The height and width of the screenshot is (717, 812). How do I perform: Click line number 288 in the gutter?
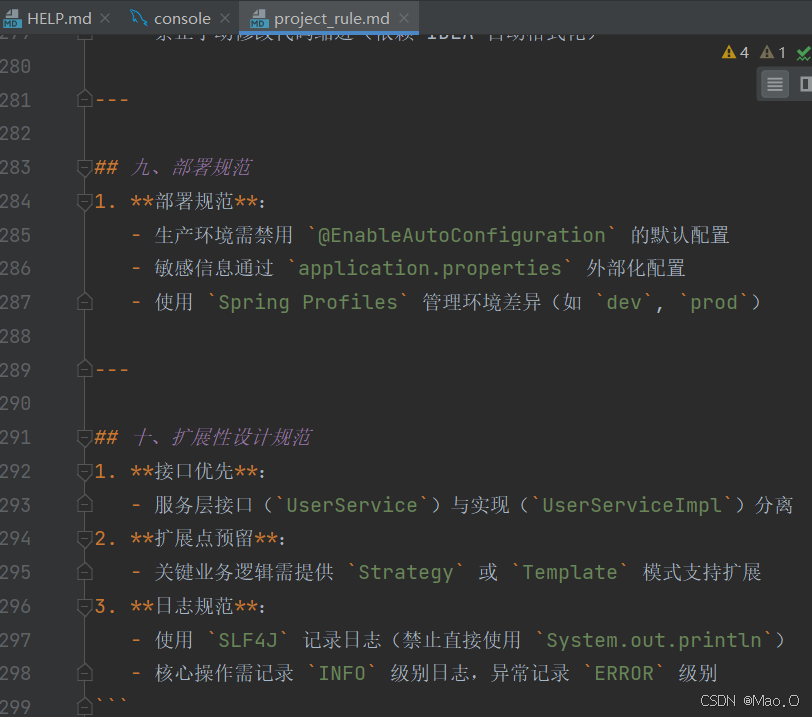16,336
